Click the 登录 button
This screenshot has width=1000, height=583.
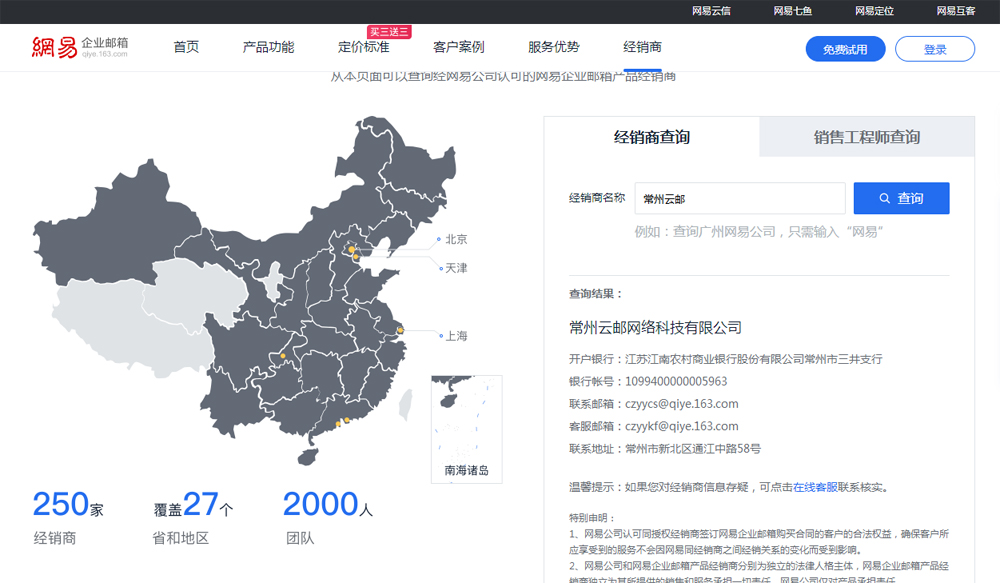(935, 49)
